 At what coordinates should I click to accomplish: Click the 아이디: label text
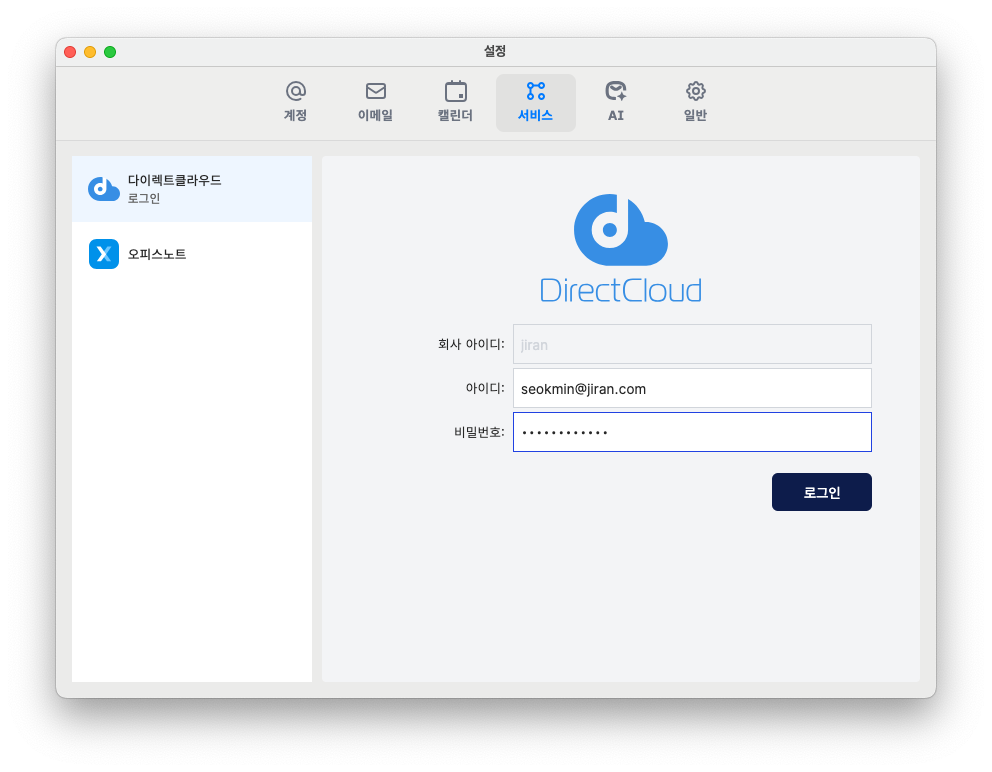(485, 388)
